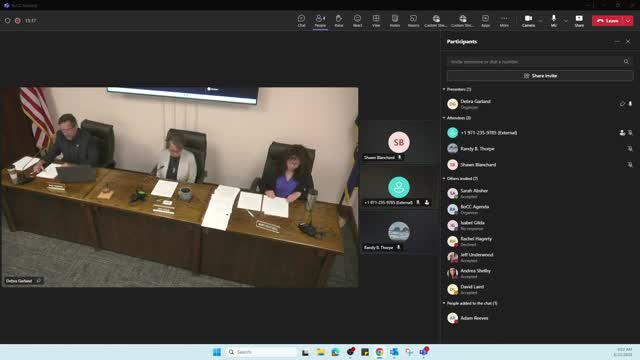Open breakout Rooms
This screenshot has height=360, width=640.
(413, 20)
